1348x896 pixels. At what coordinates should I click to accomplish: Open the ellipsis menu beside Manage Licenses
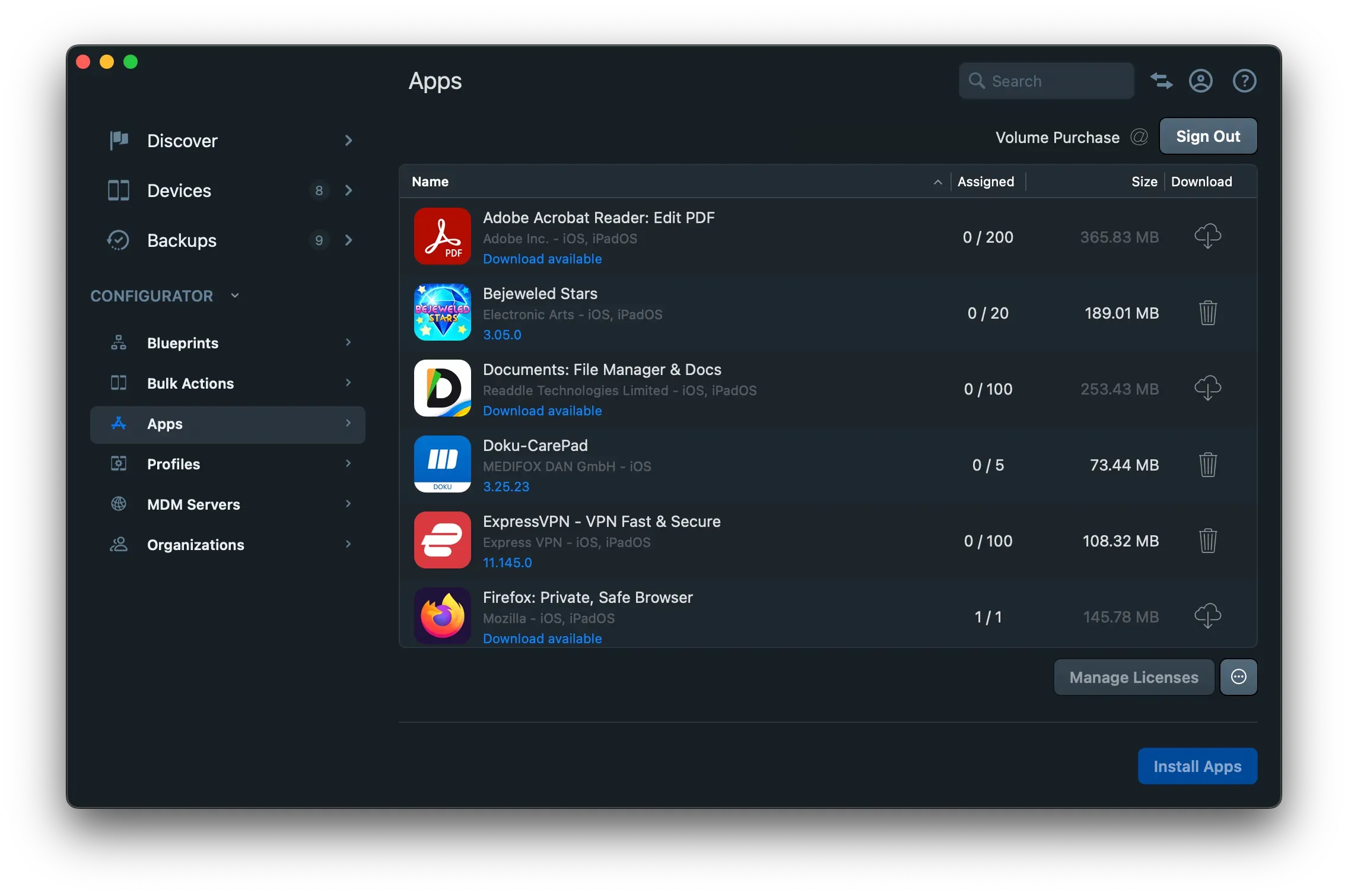pos(1239,676)
